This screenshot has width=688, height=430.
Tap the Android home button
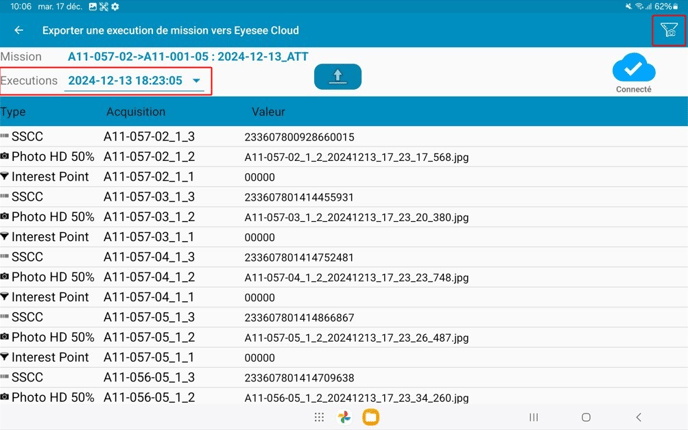[x=586, y=417]
